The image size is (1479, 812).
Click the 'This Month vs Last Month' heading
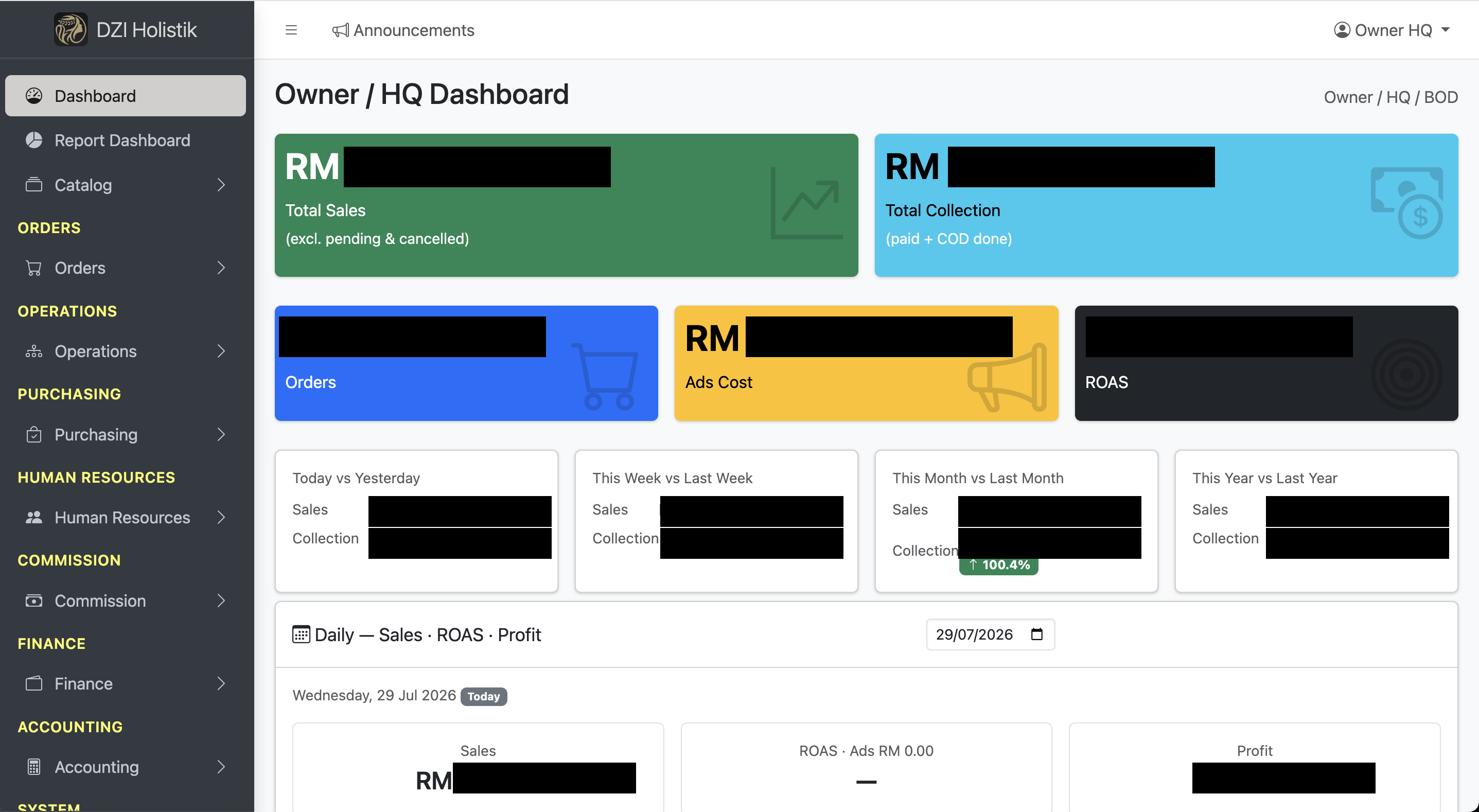coord(978,478)
